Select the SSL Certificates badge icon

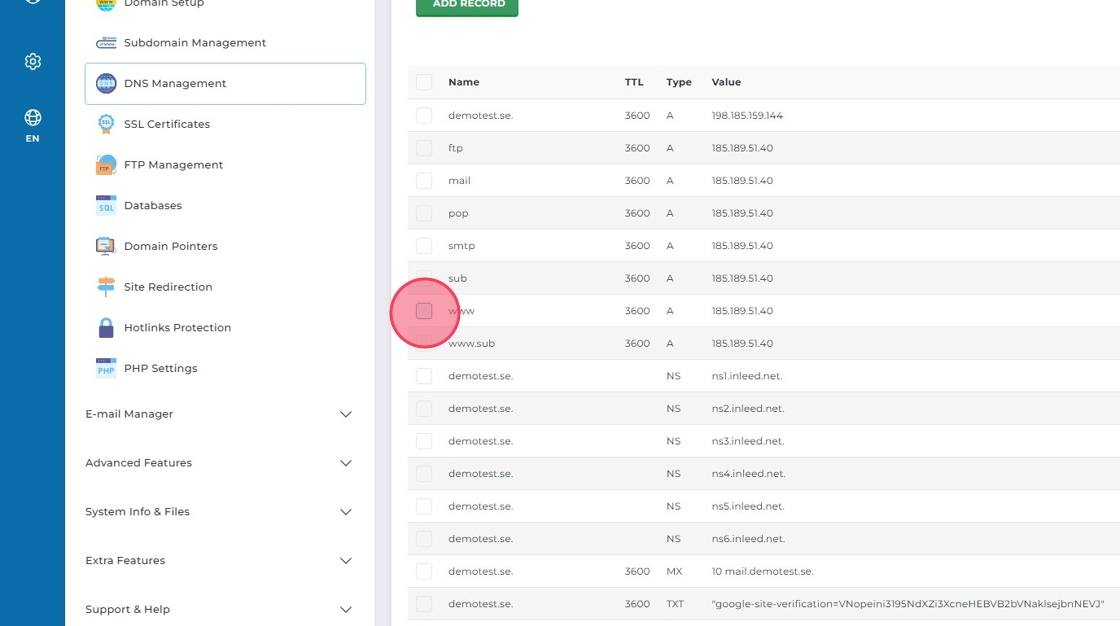(x=106, y=124)
